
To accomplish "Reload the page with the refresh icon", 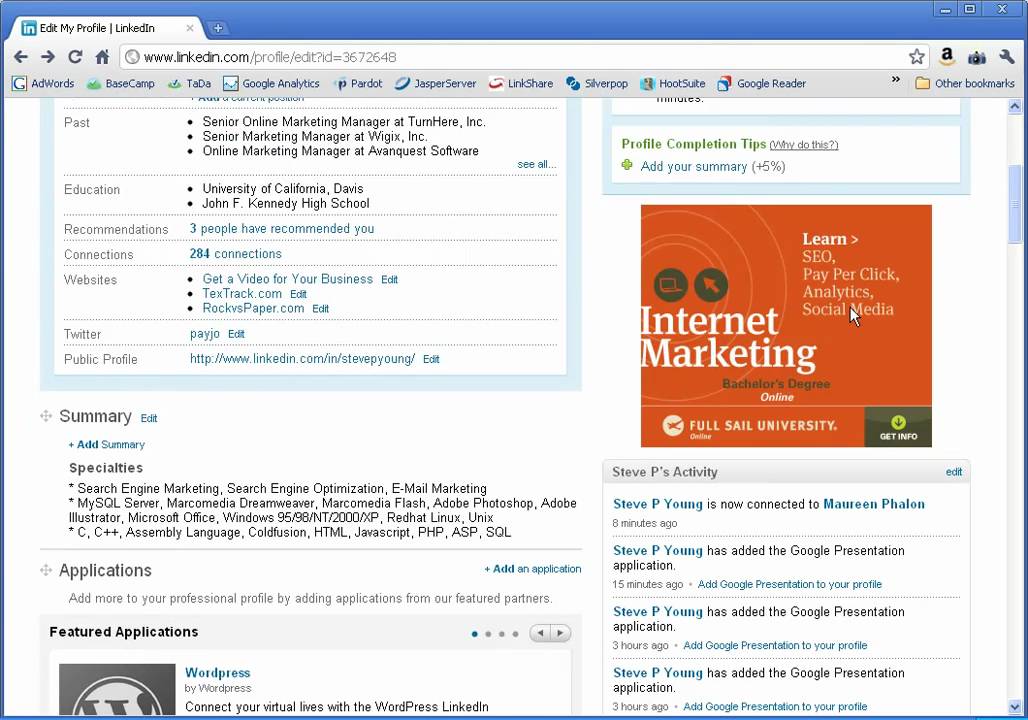I will [x=75, y=57].
